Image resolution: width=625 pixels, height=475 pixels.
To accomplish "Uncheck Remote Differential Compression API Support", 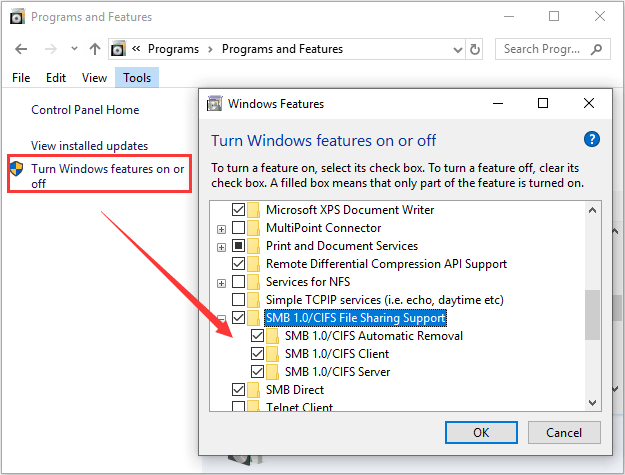I will 238,263.
